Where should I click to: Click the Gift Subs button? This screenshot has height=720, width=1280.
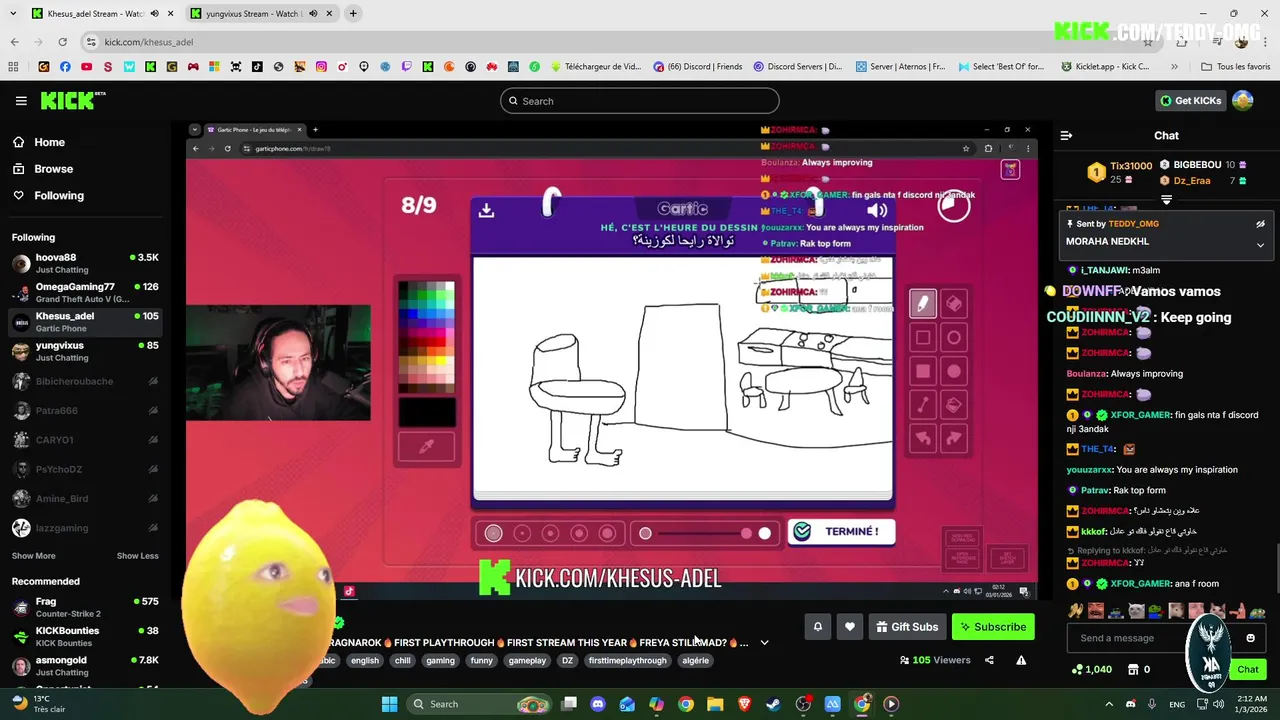click(x=907, y=627)
